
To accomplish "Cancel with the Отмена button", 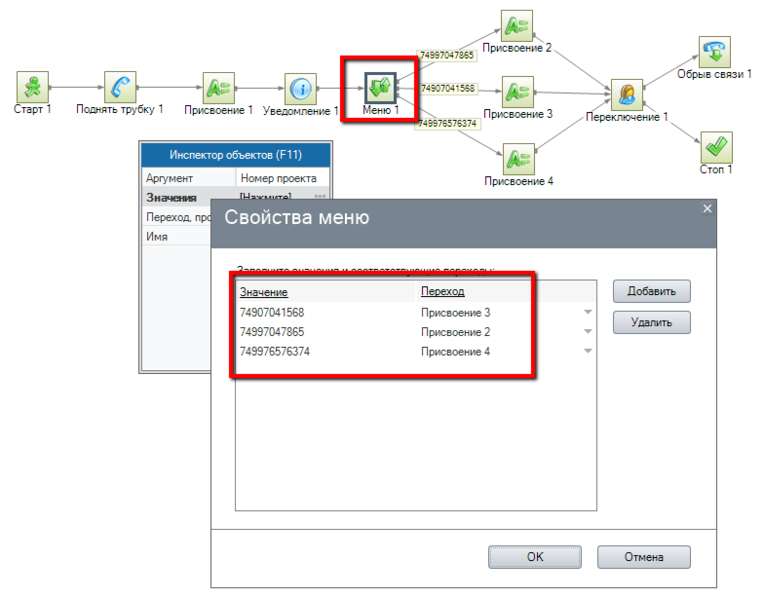I will (644, 557).
